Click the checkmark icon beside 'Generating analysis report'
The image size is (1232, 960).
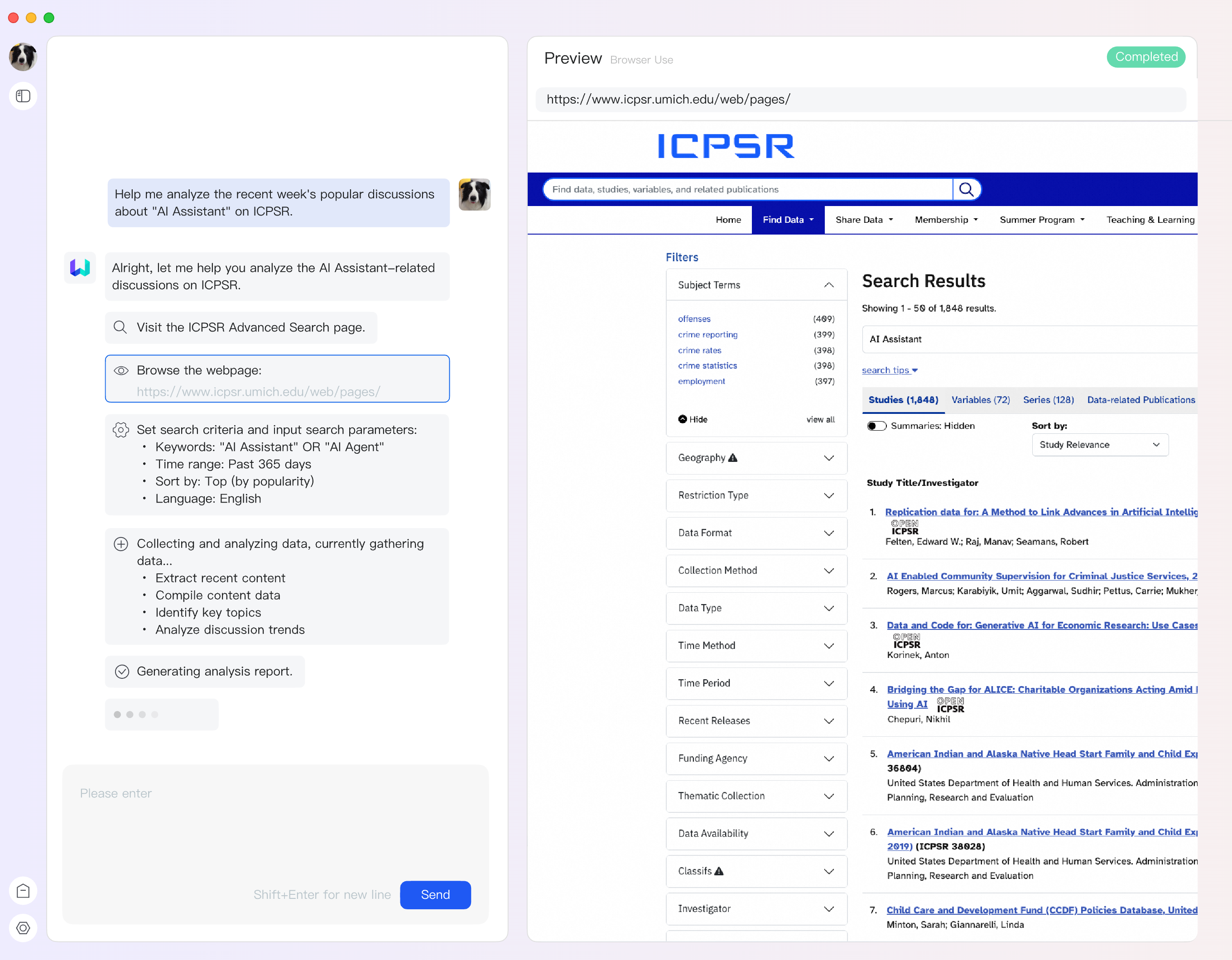click(x=121, y=671)
